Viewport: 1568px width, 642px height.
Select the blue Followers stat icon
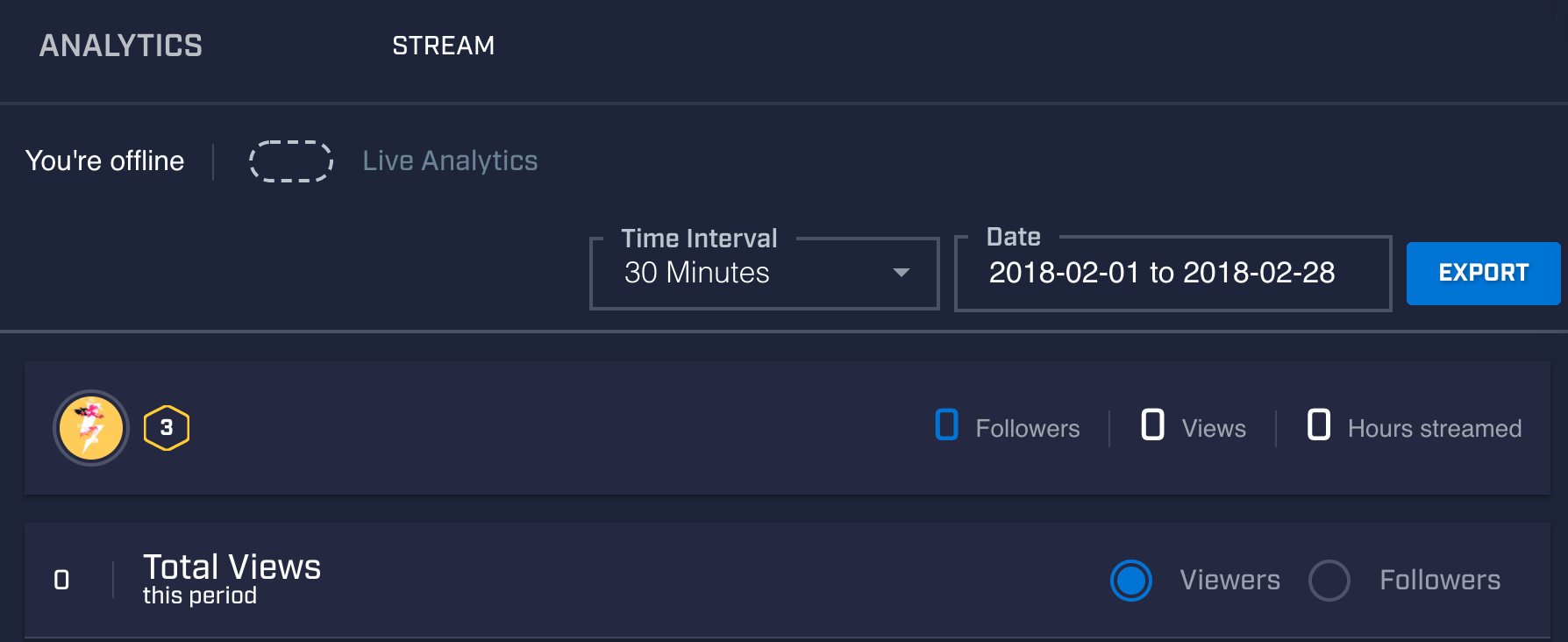[945, 427]
